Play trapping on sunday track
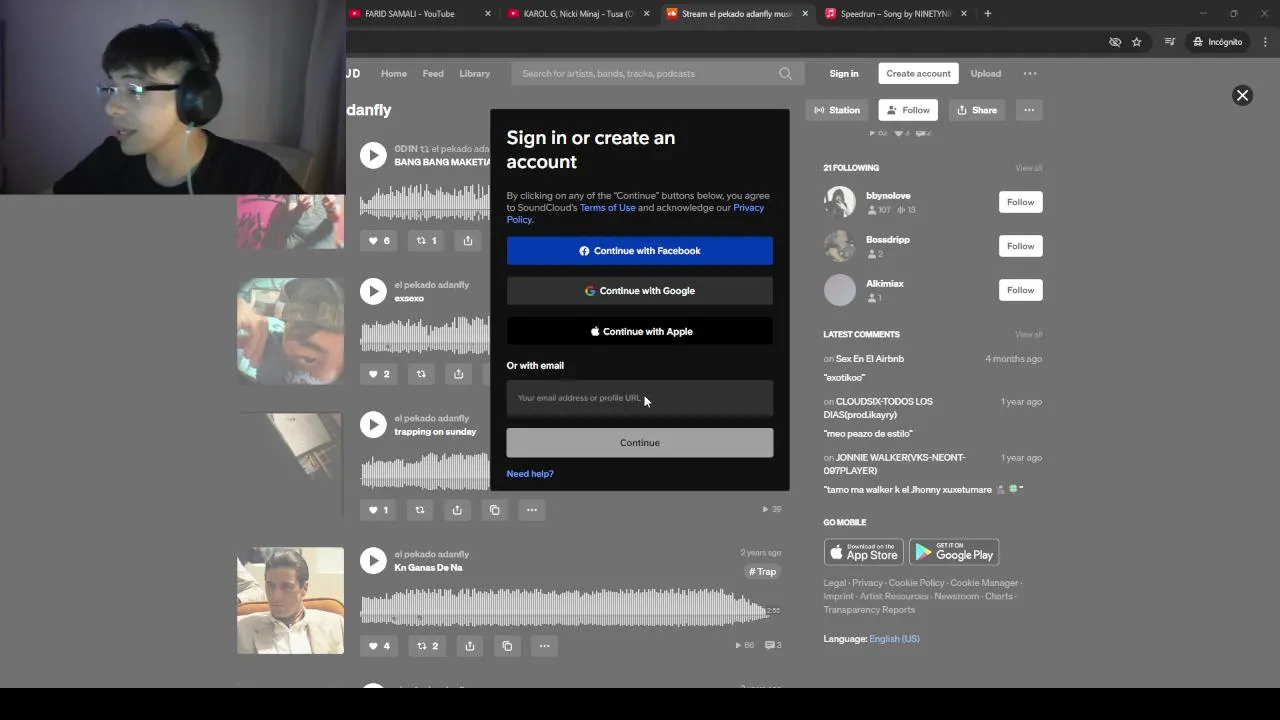The height and width of the screenshot is (720, 1280). click(373, 424)
